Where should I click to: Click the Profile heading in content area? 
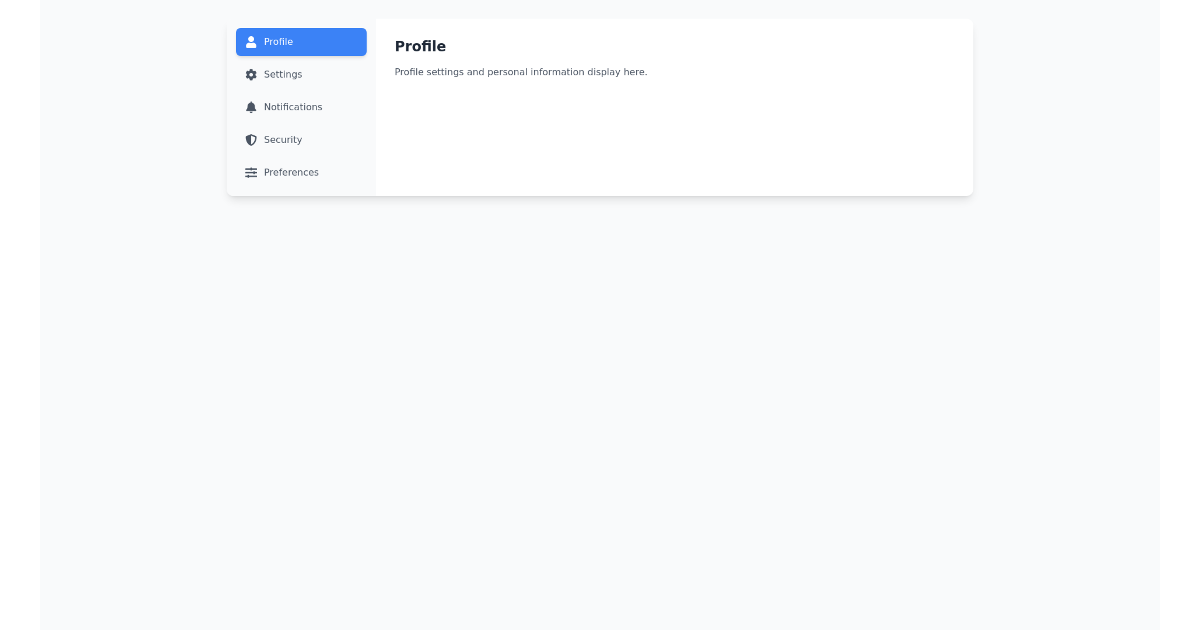(421, 46)
